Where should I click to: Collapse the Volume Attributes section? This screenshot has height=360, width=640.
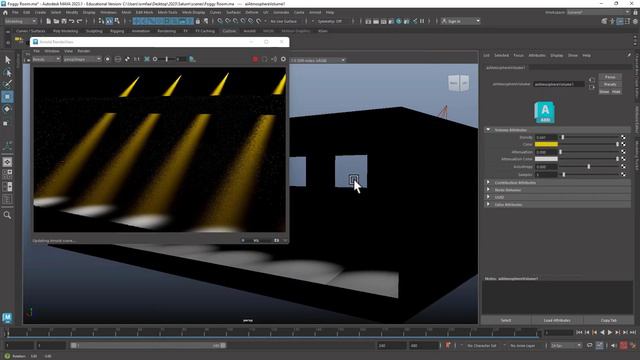point(488,130)
